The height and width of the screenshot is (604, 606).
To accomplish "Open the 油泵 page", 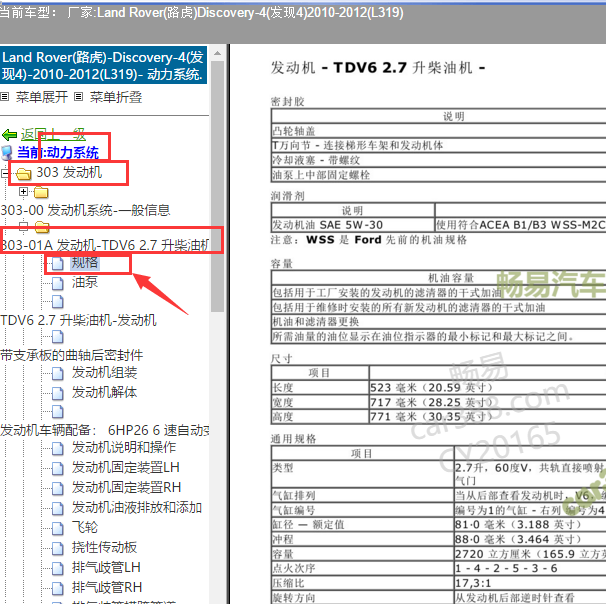I will click(x=85, y=282).
